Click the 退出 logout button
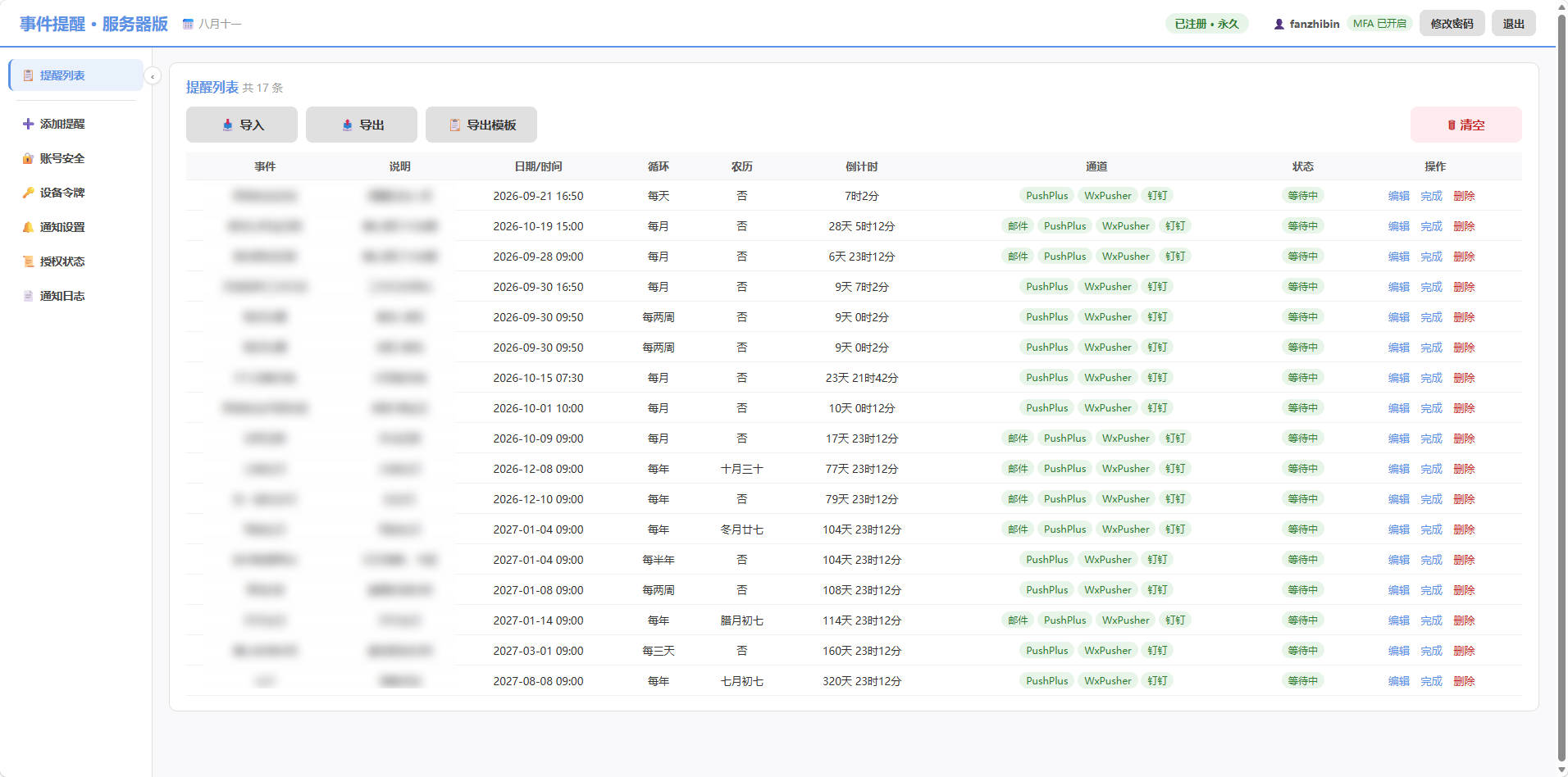Image resolution: width=1568 pixels, height=777 pixels. (1513, 24)
